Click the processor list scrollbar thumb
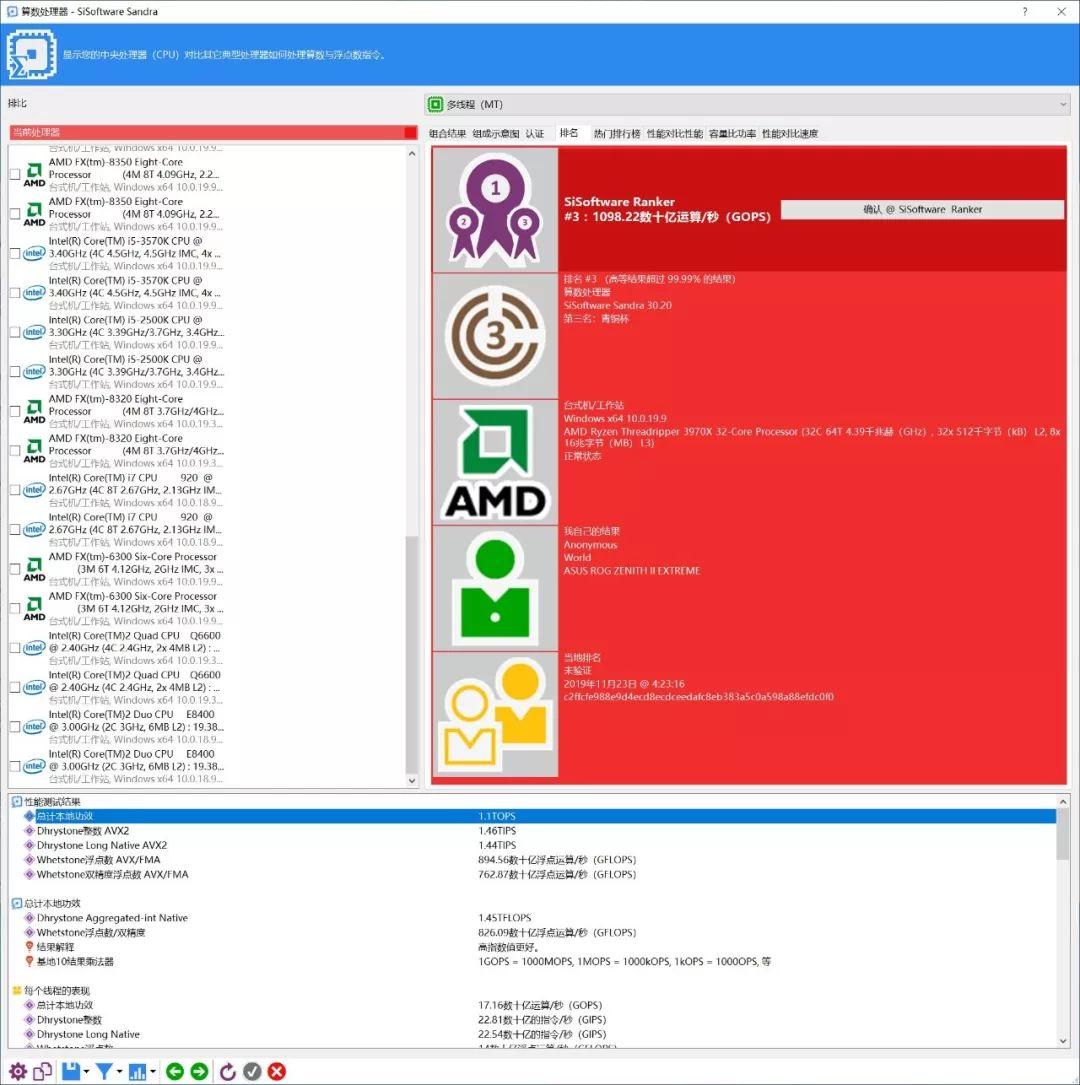Image resolution: width=1080 pixels, height=1085 pixels. [x=412, y=654]
